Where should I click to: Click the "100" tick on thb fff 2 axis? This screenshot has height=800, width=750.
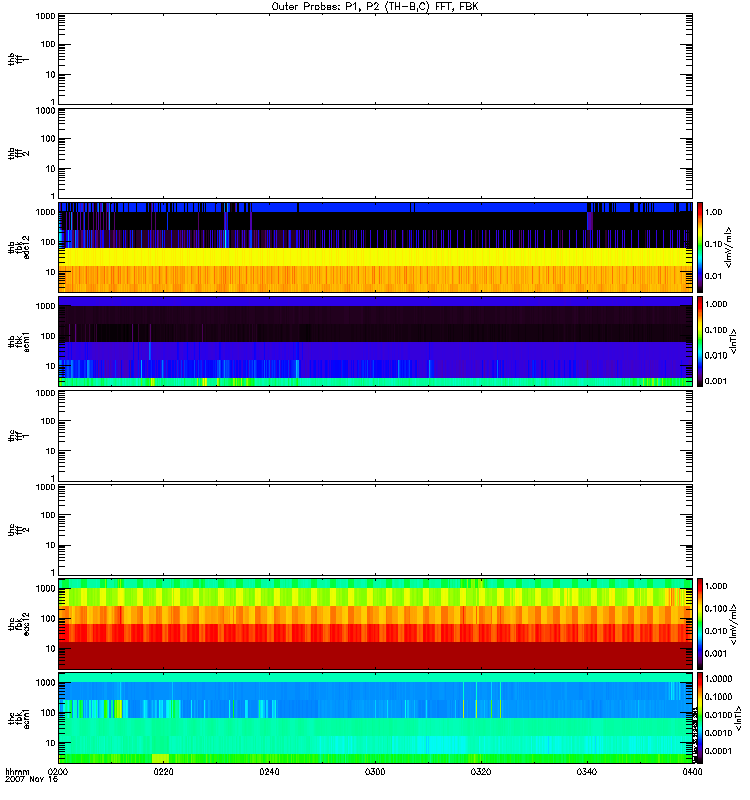47,139
